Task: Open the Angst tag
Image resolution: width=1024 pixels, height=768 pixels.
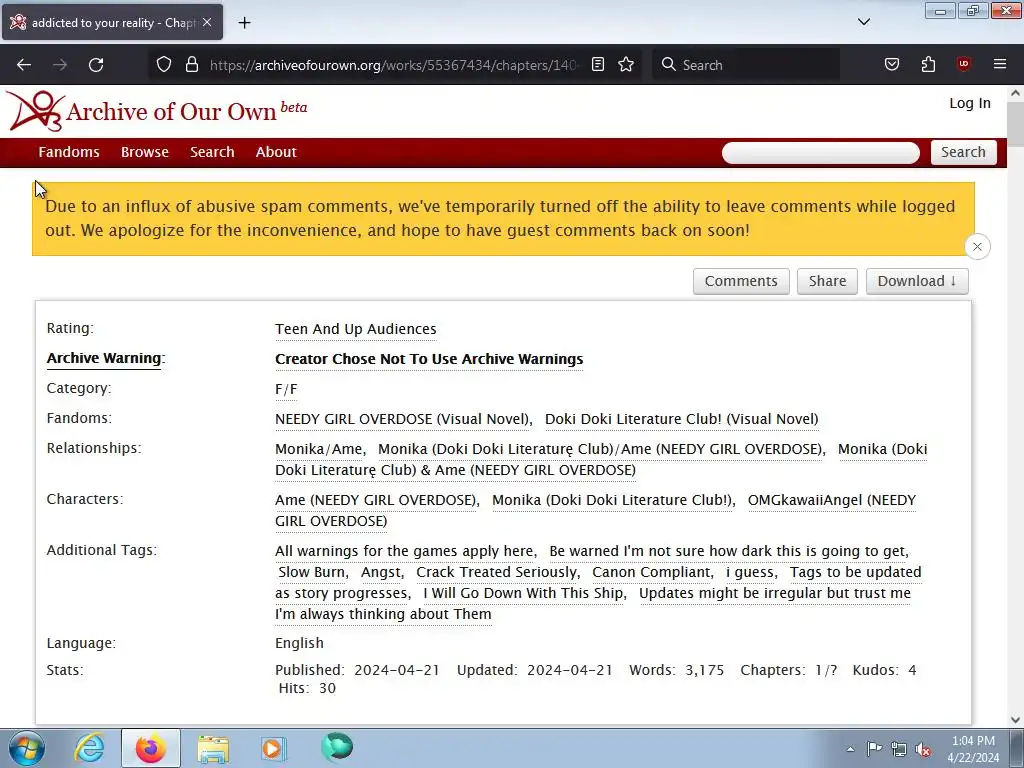Action: 381,572
